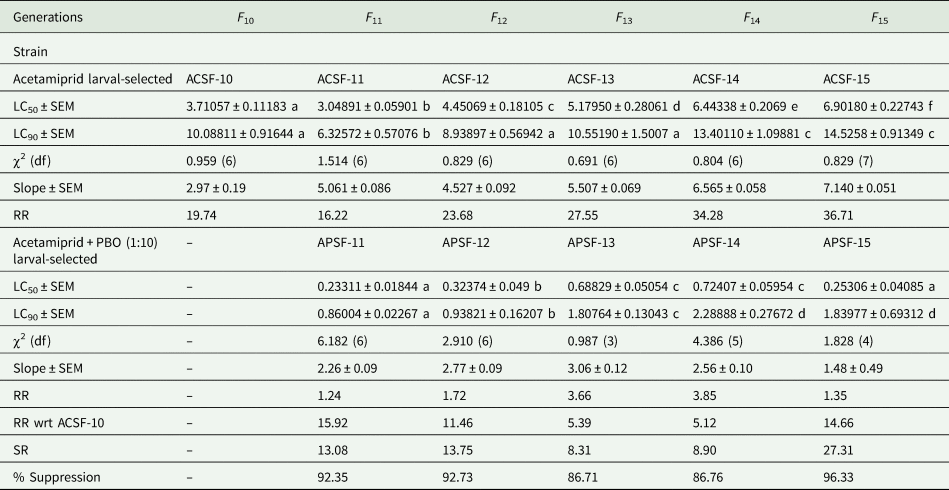949x490 pixels.
Task: Select the F10 column header
Action: (246, 18)
